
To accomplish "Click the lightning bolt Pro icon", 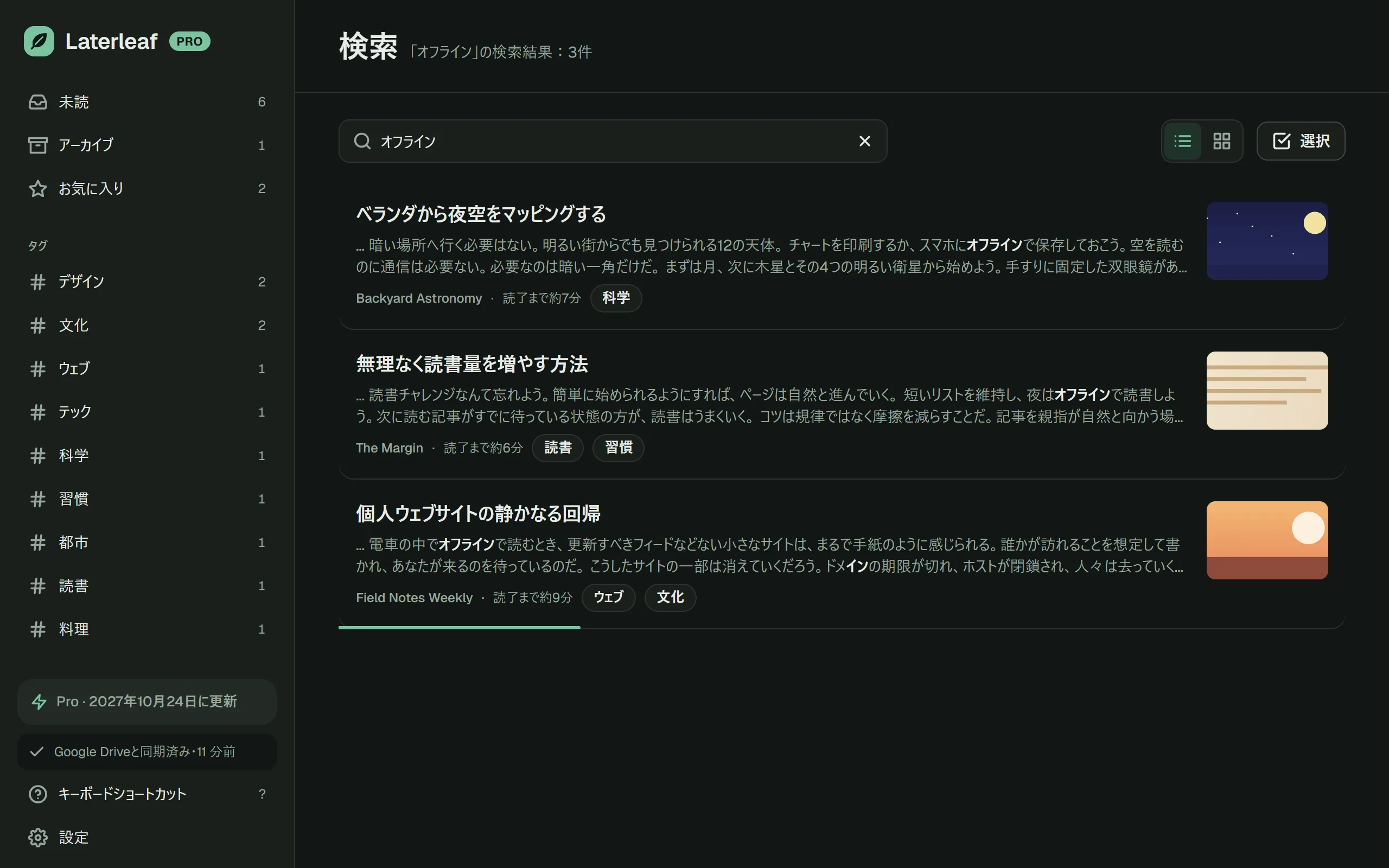I will coord(39,701).
